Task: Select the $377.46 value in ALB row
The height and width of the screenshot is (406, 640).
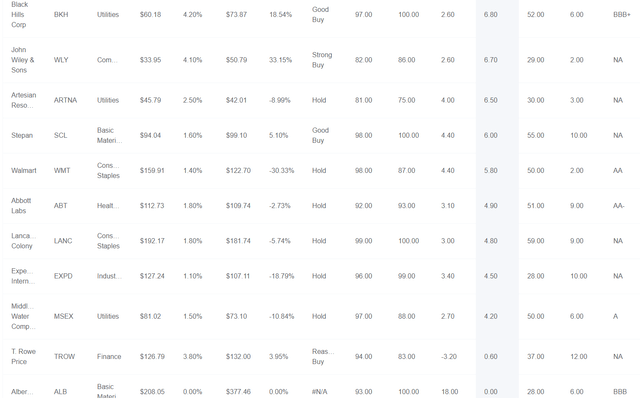Action: [238, 392]
